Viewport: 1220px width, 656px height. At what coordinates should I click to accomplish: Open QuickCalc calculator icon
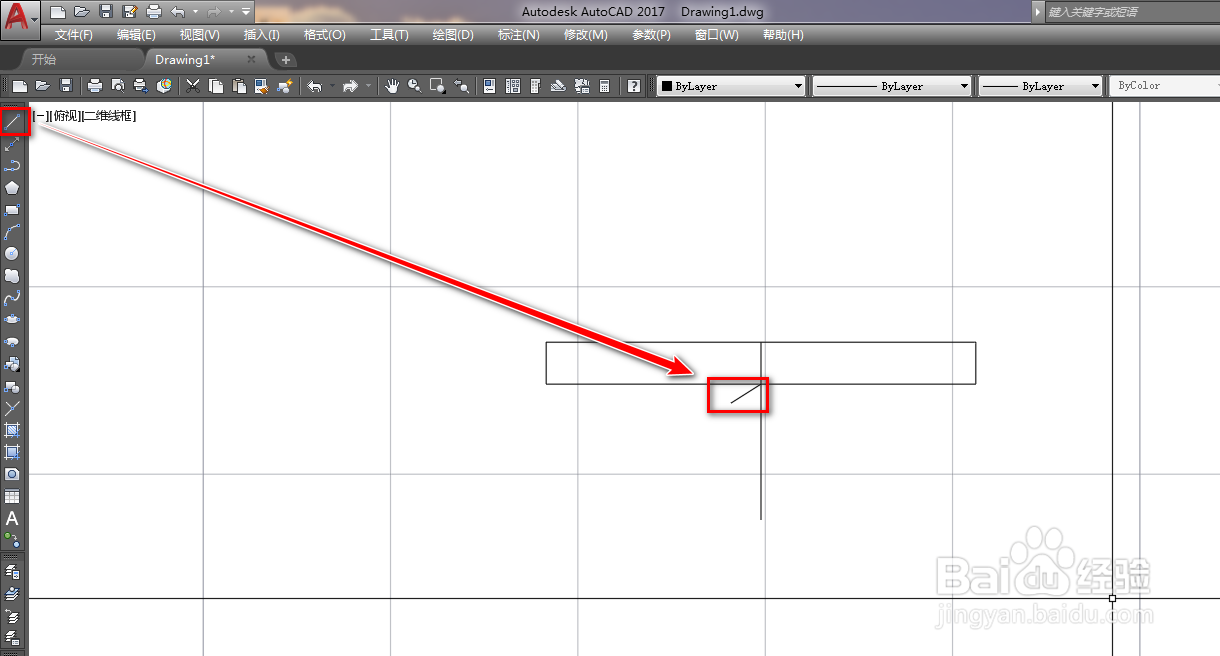click(604, 86)
